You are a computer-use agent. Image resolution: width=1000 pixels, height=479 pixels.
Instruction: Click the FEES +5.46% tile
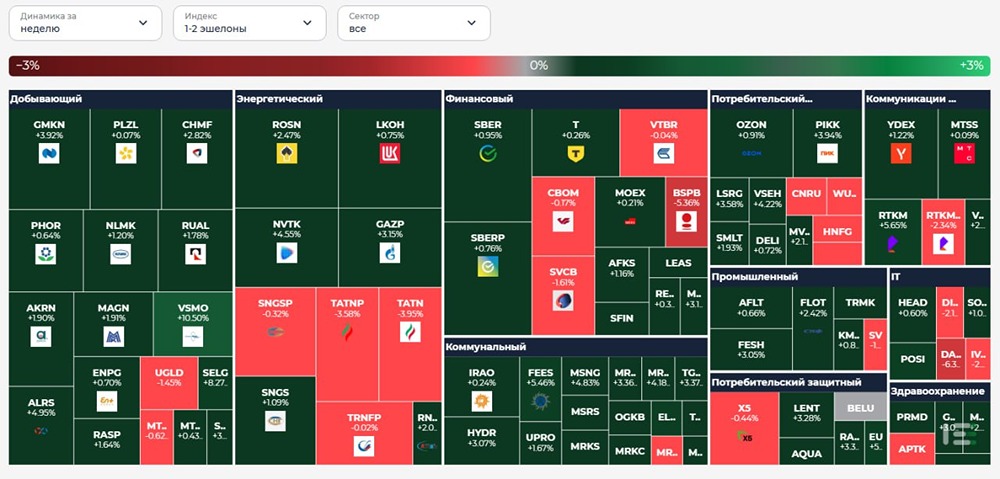[541, 389]
